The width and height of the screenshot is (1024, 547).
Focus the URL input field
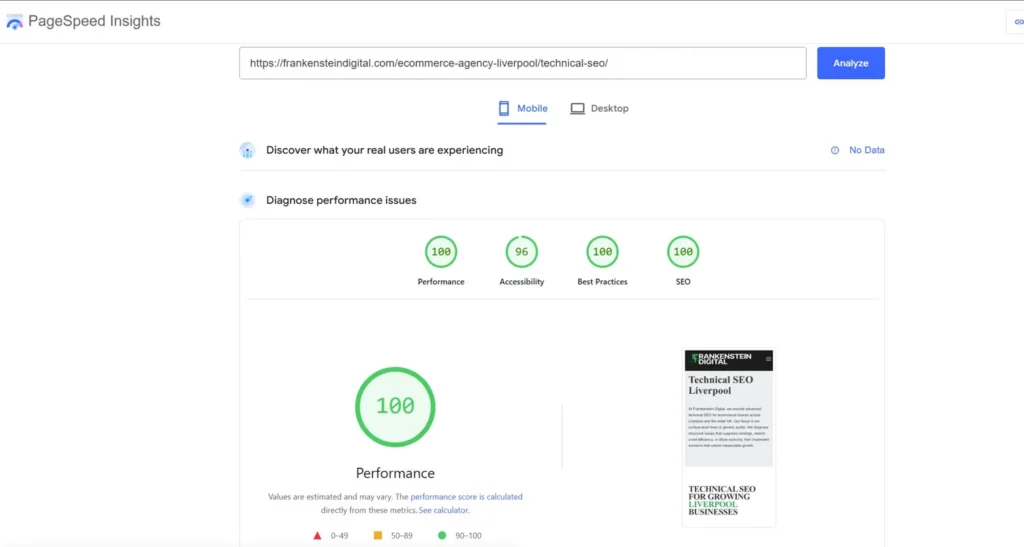click(x=522, y=63)
